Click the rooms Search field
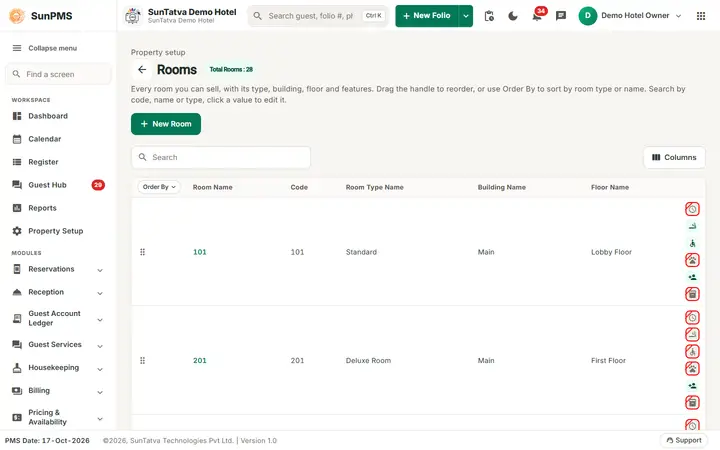This screenshot has width=720, height=450. point(221,158)
